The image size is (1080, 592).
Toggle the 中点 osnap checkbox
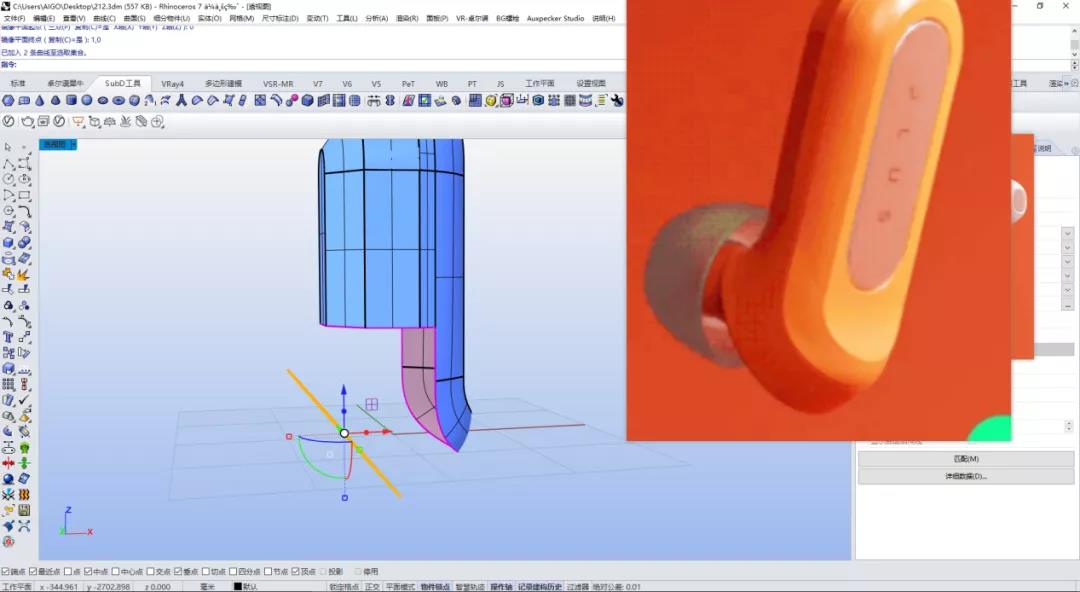(88, 571)
